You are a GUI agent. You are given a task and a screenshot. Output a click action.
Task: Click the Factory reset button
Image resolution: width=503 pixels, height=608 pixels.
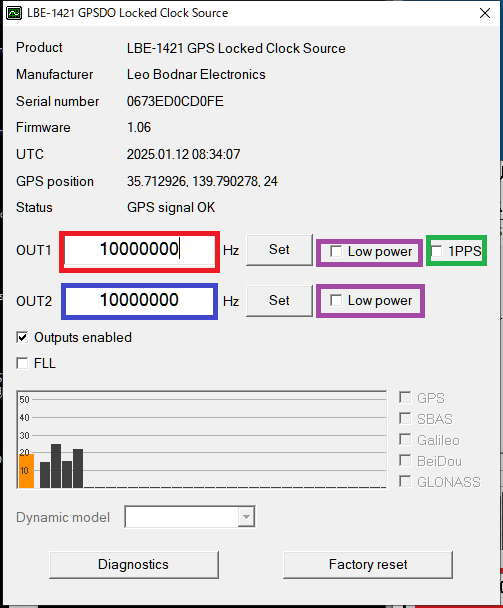(368, 565)
